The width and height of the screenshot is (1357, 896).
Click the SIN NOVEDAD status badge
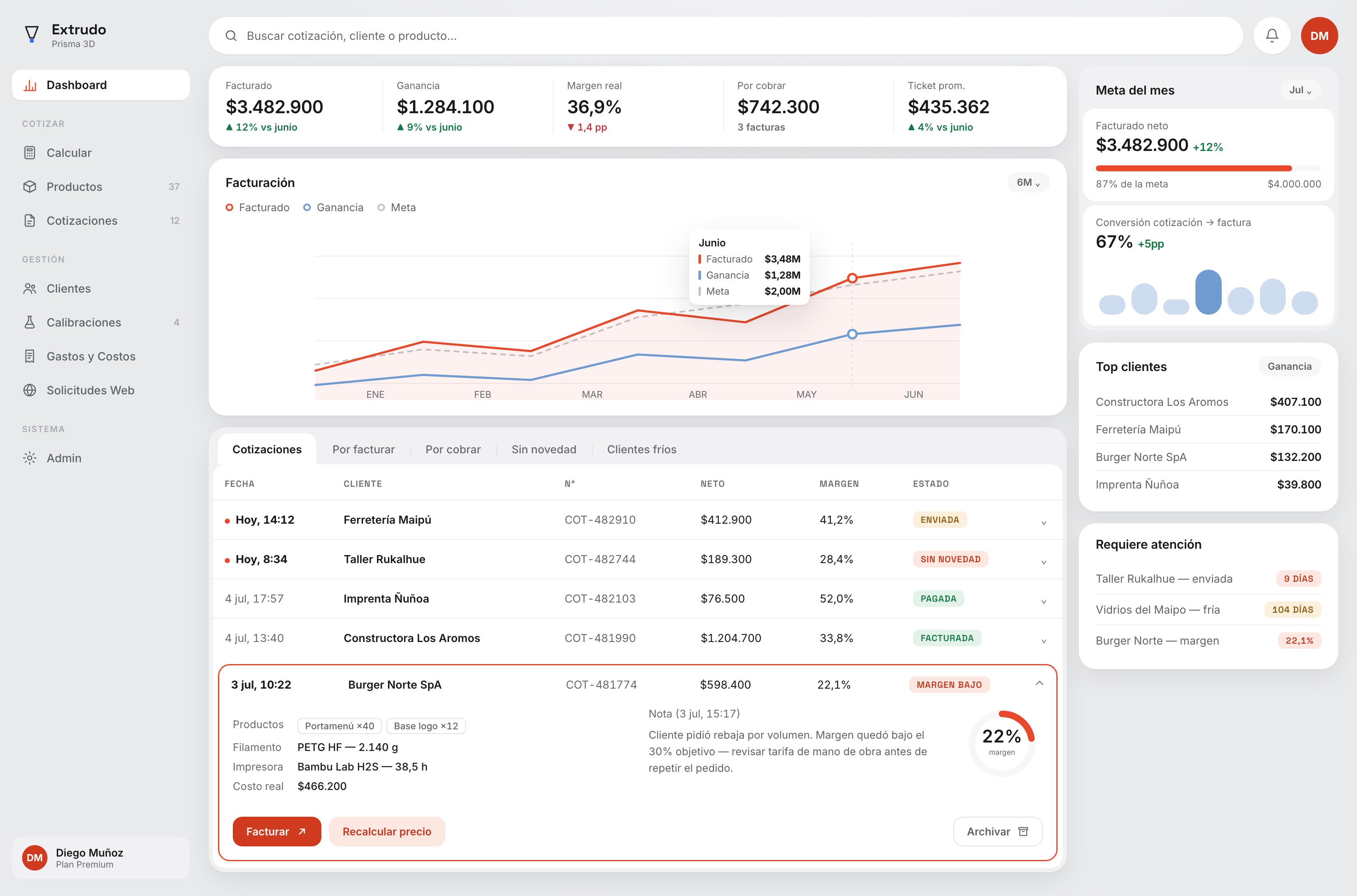(951, 559)
